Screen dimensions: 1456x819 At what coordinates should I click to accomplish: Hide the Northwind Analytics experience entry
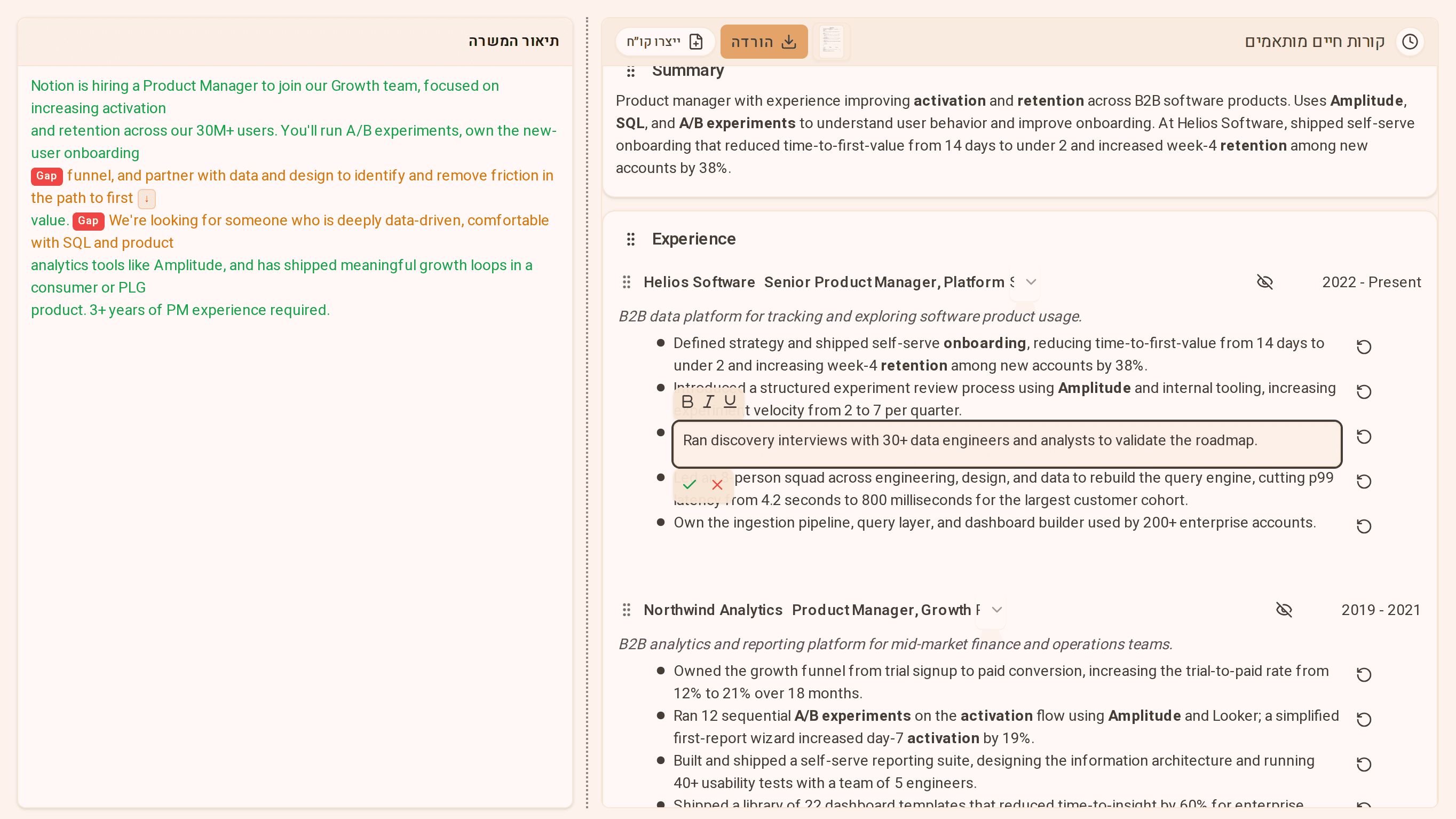[1284, 610]
